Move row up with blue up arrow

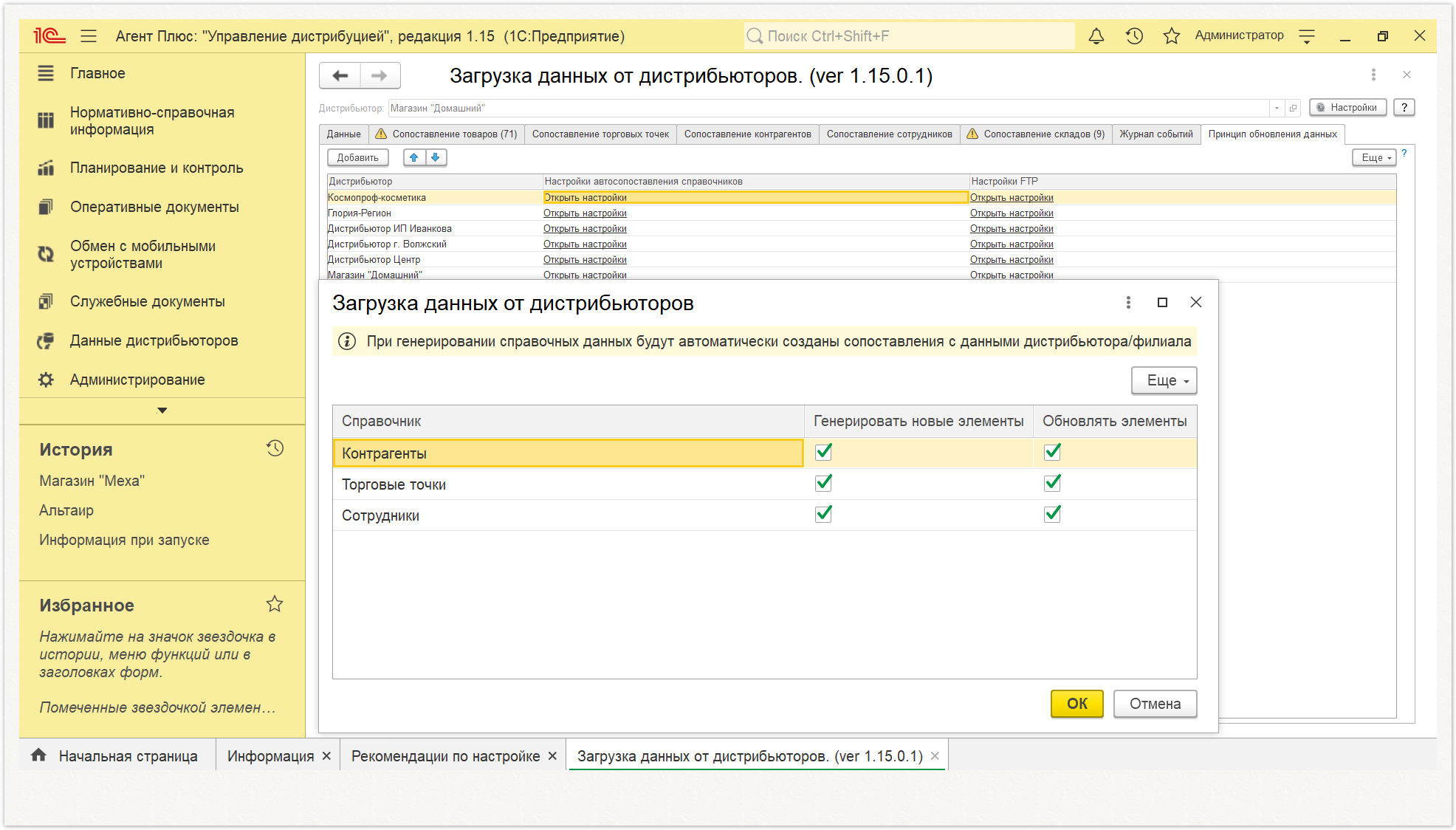tap(414, 157)
